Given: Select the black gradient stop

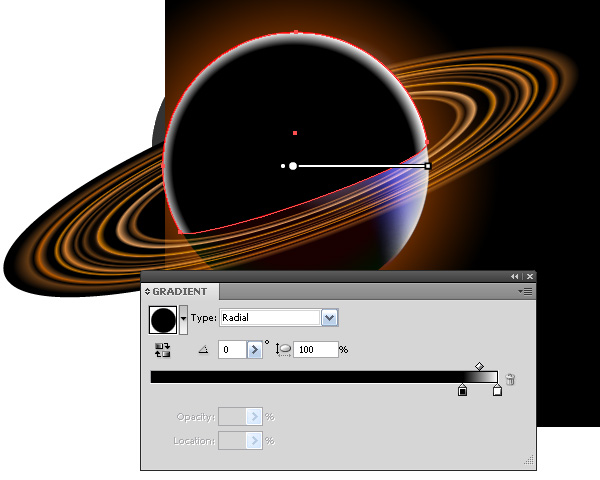Looking at the screenshot, I should [462, 390].
